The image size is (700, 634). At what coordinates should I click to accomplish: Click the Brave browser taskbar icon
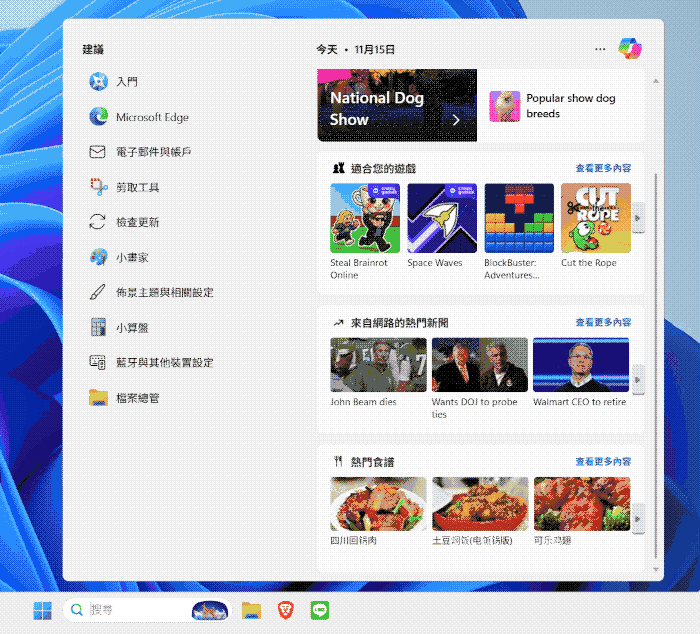pyautogui.click(x=286, y=610)
